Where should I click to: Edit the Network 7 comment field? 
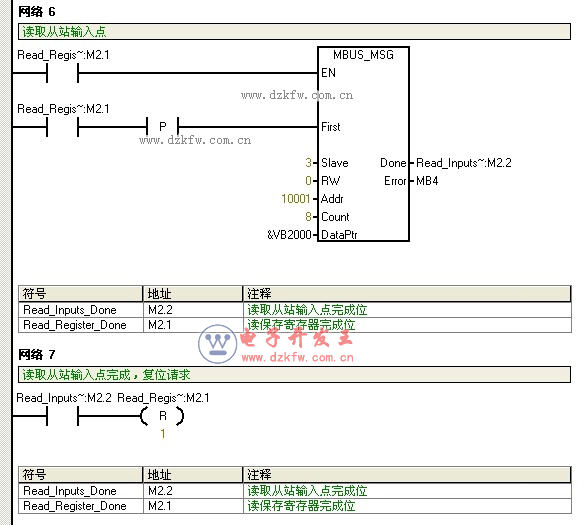[294, 374]
